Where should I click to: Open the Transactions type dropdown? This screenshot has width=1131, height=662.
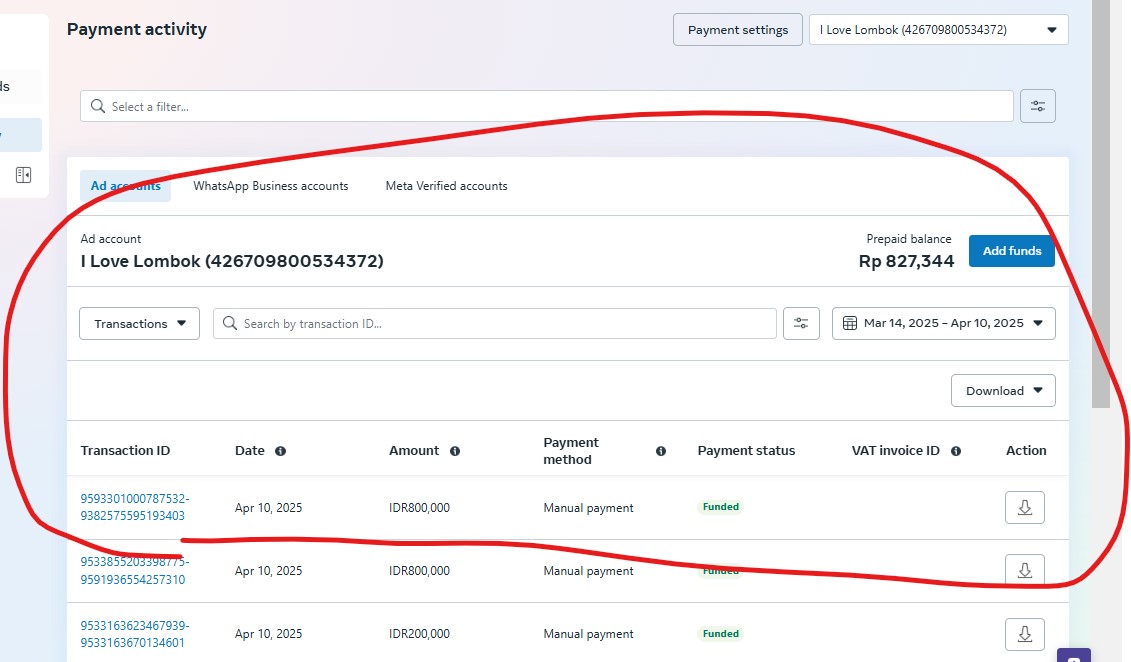point(139,323)
